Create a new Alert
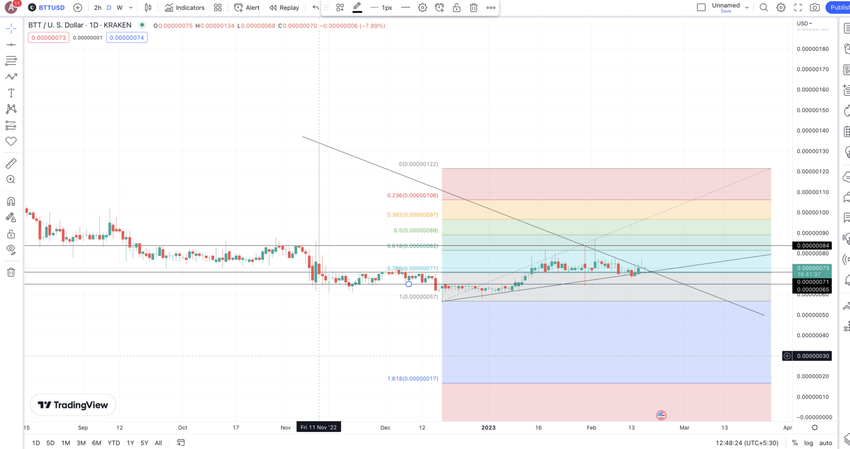The height and width of the screenshot is (449, 850). 247,8
